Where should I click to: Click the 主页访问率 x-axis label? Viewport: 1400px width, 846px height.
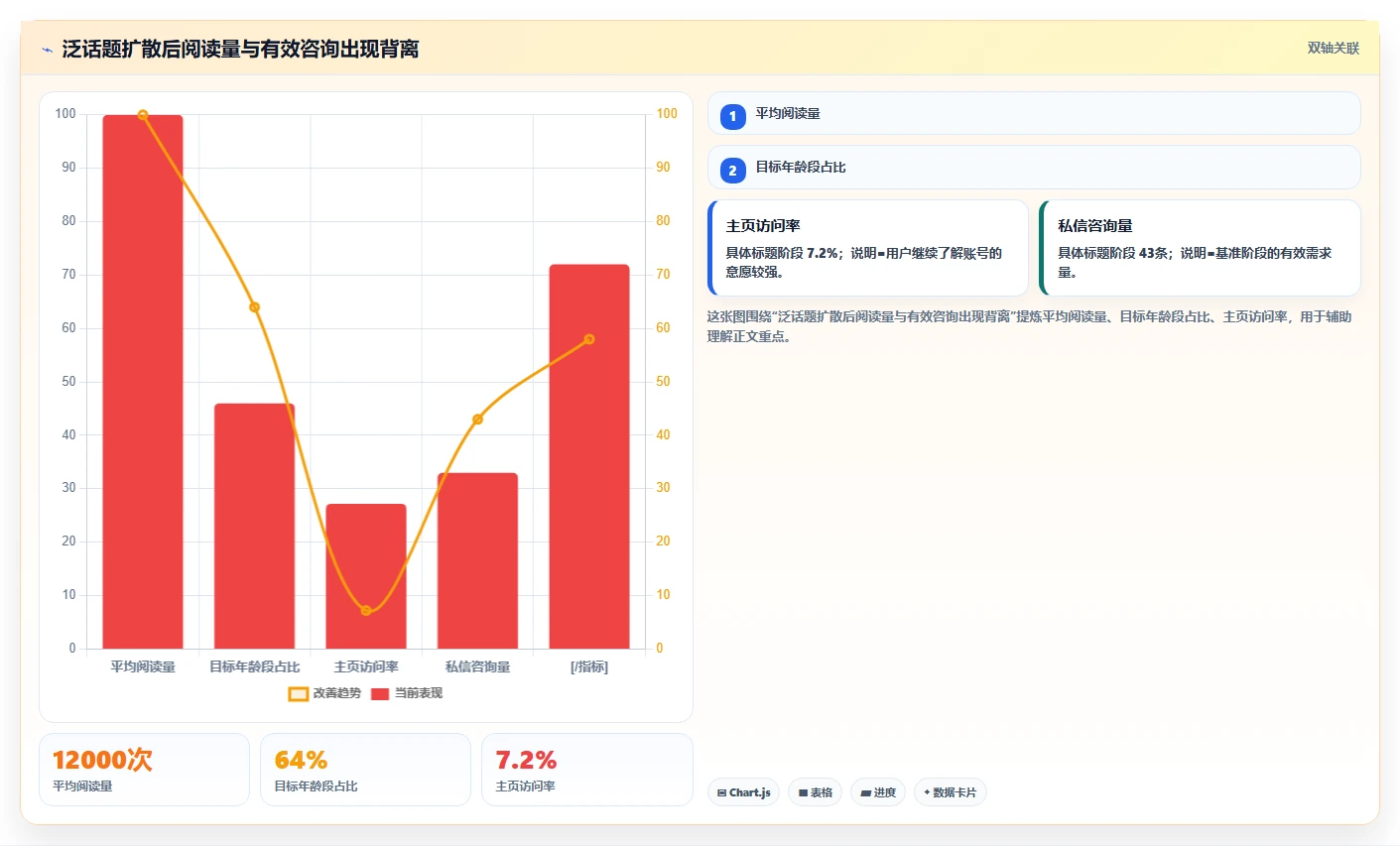click(x=366, y=667)
